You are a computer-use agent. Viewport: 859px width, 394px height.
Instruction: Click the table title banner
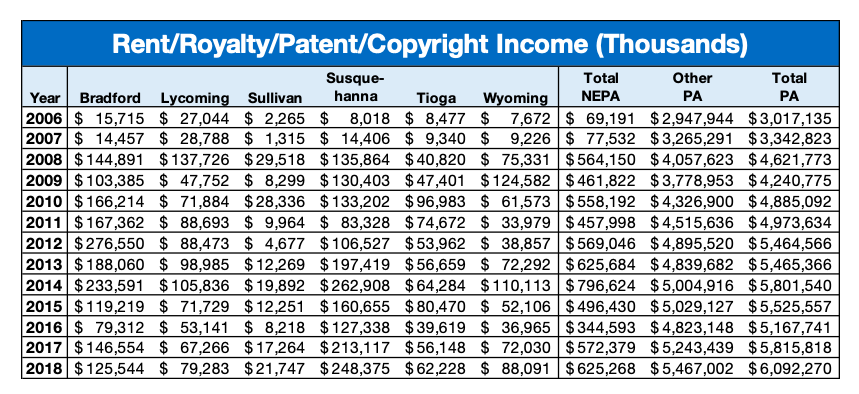[x=430, y=44]
